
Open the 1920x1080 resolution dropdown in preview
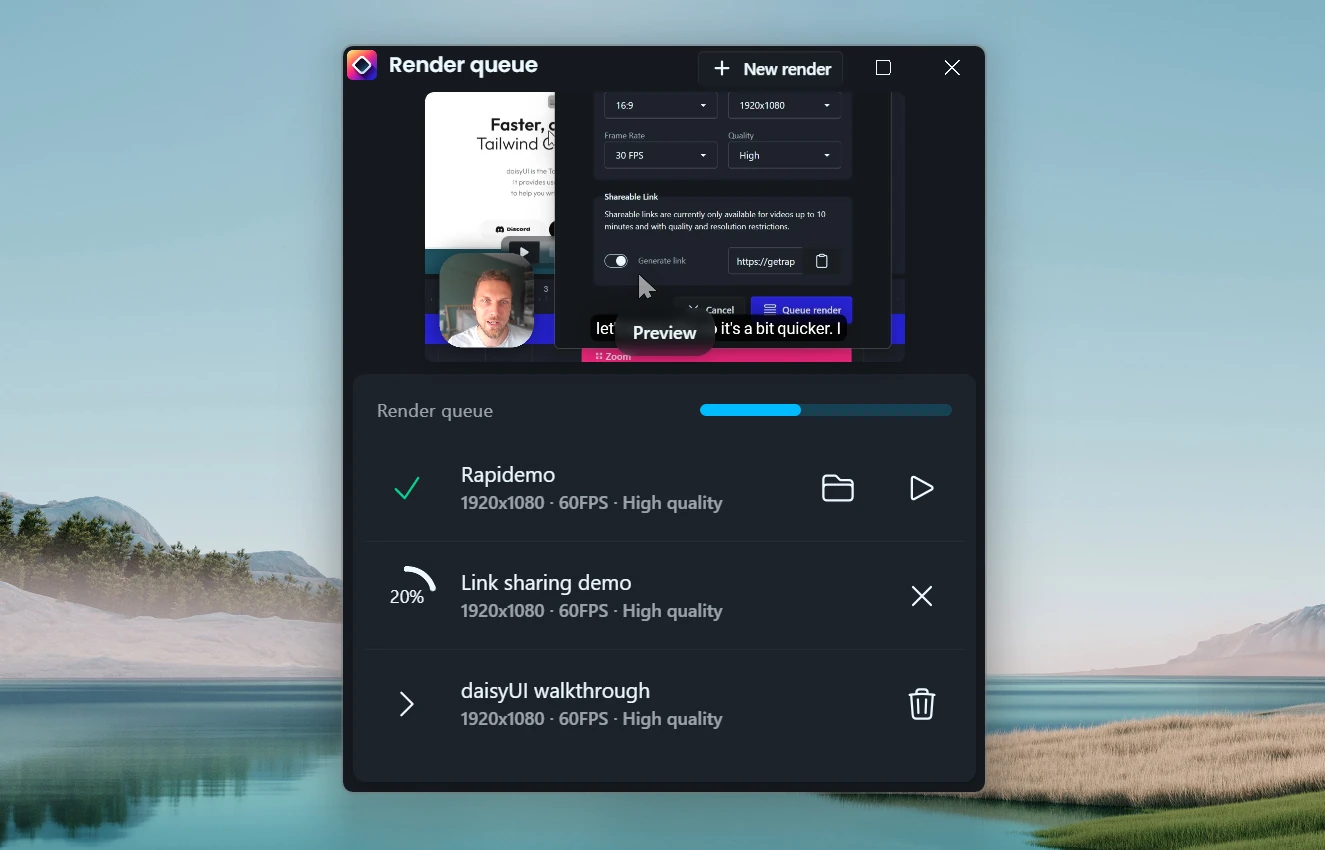point(784,106)
